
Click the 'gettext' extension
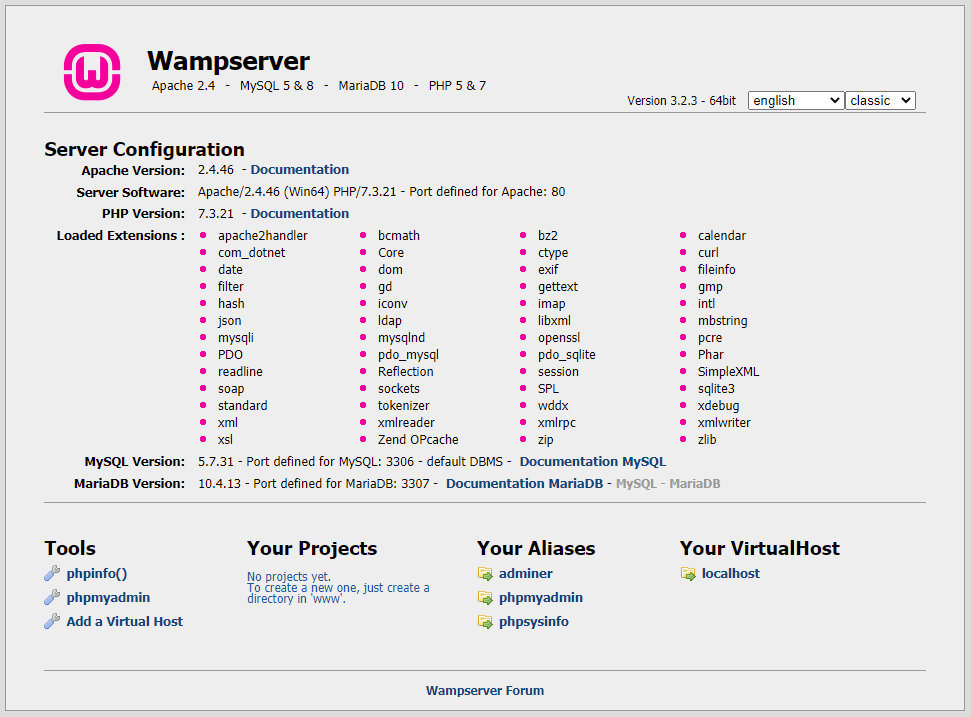558,287
